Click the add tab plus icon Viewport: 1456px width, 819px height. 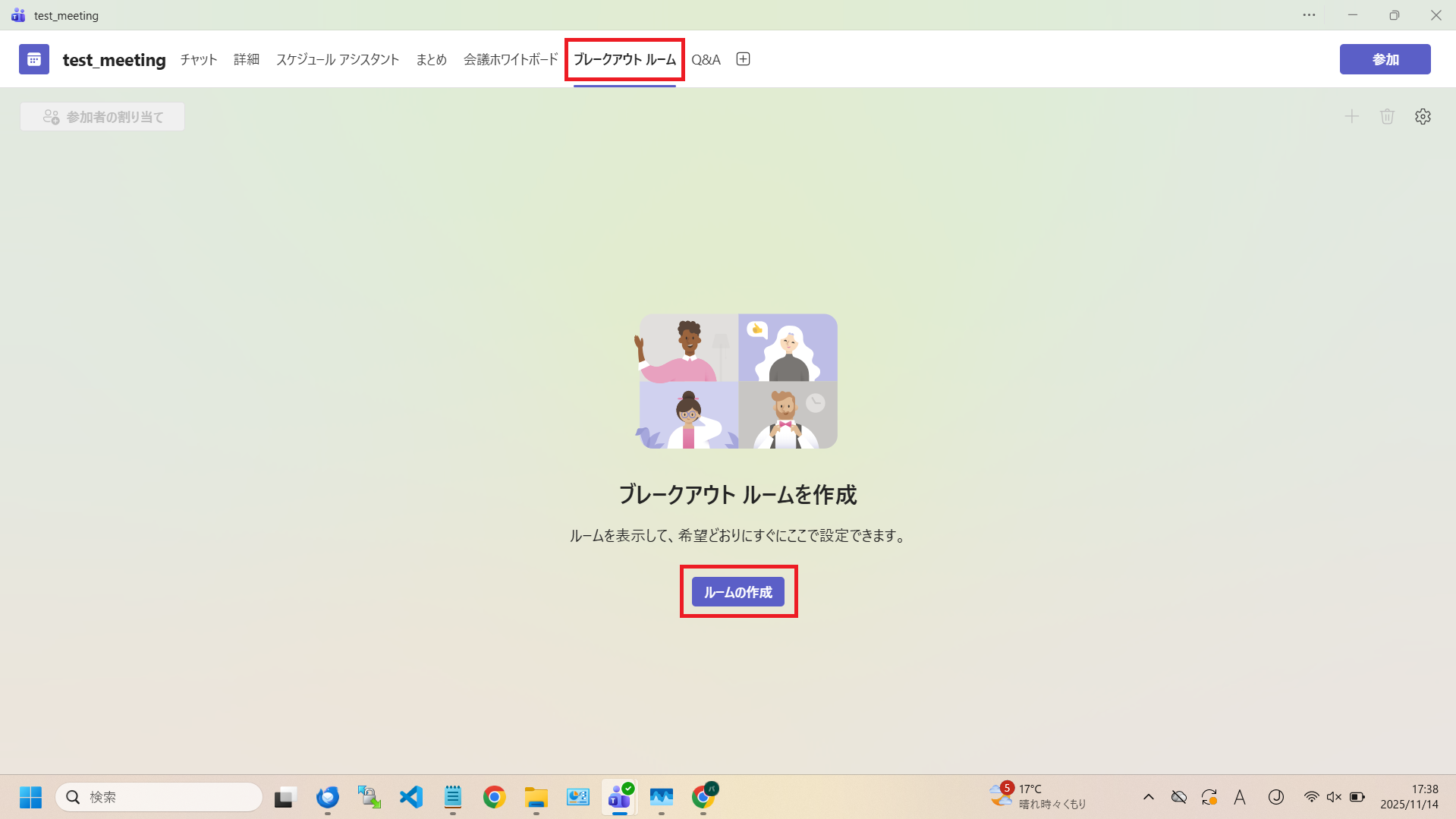743,59
